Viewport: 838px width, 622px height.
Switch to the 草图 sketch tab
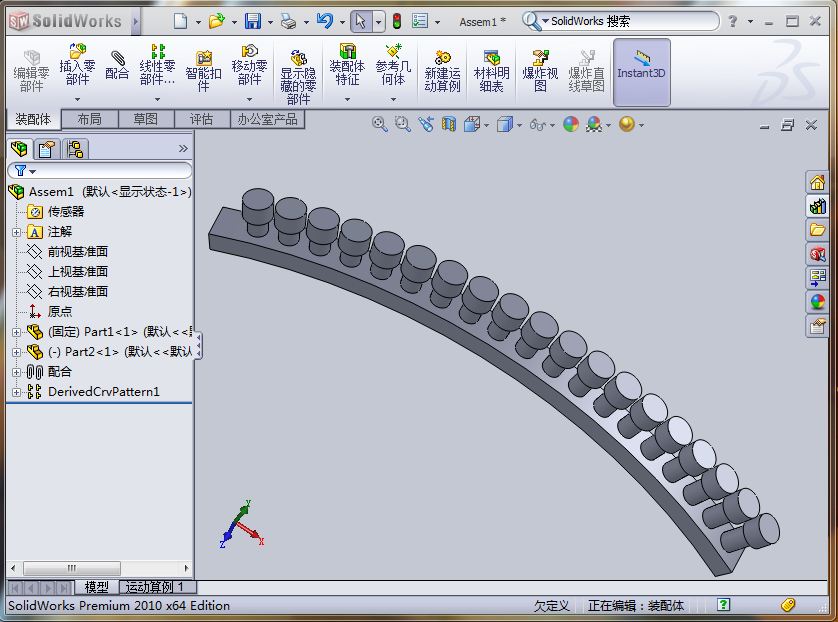[146, 119]
